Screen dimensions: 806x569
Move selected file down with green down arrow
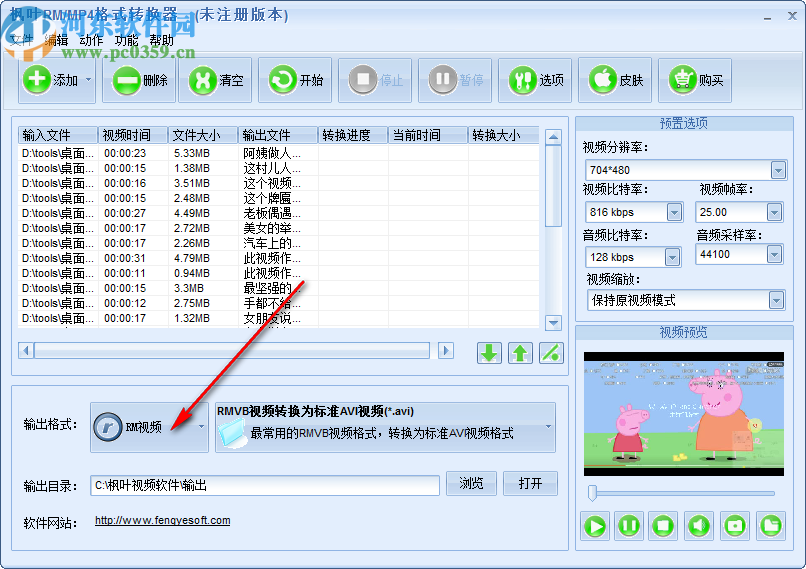[x=489, y=353]
